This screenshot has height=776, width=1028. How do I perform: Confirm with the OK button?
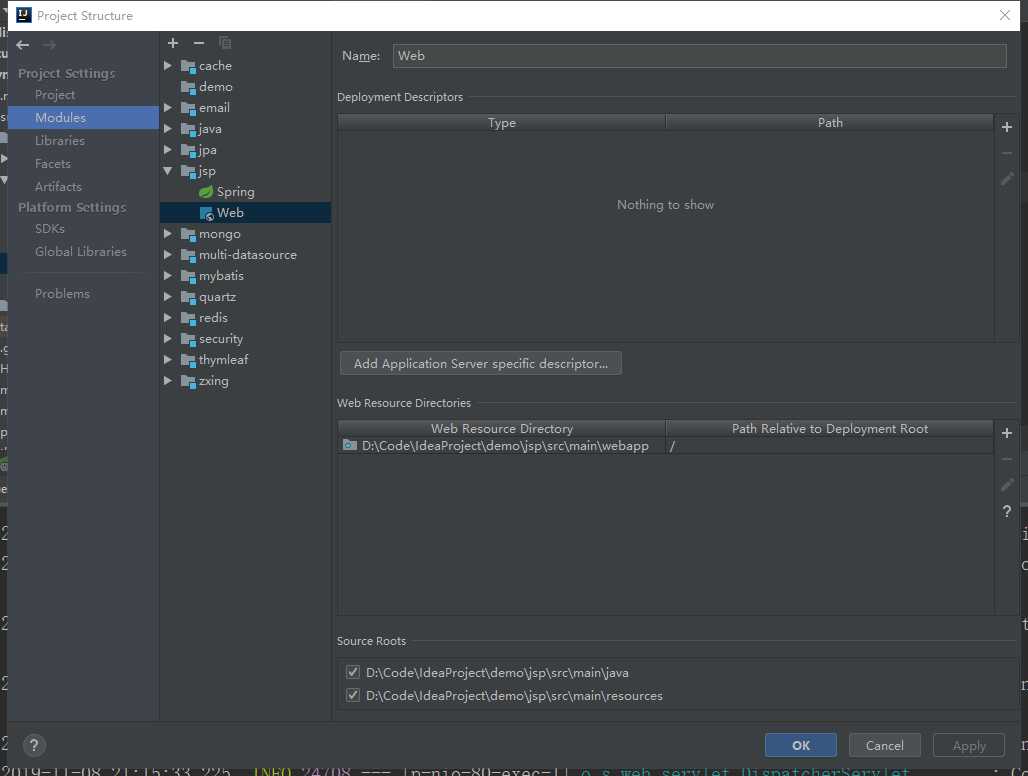click(801, 745)
